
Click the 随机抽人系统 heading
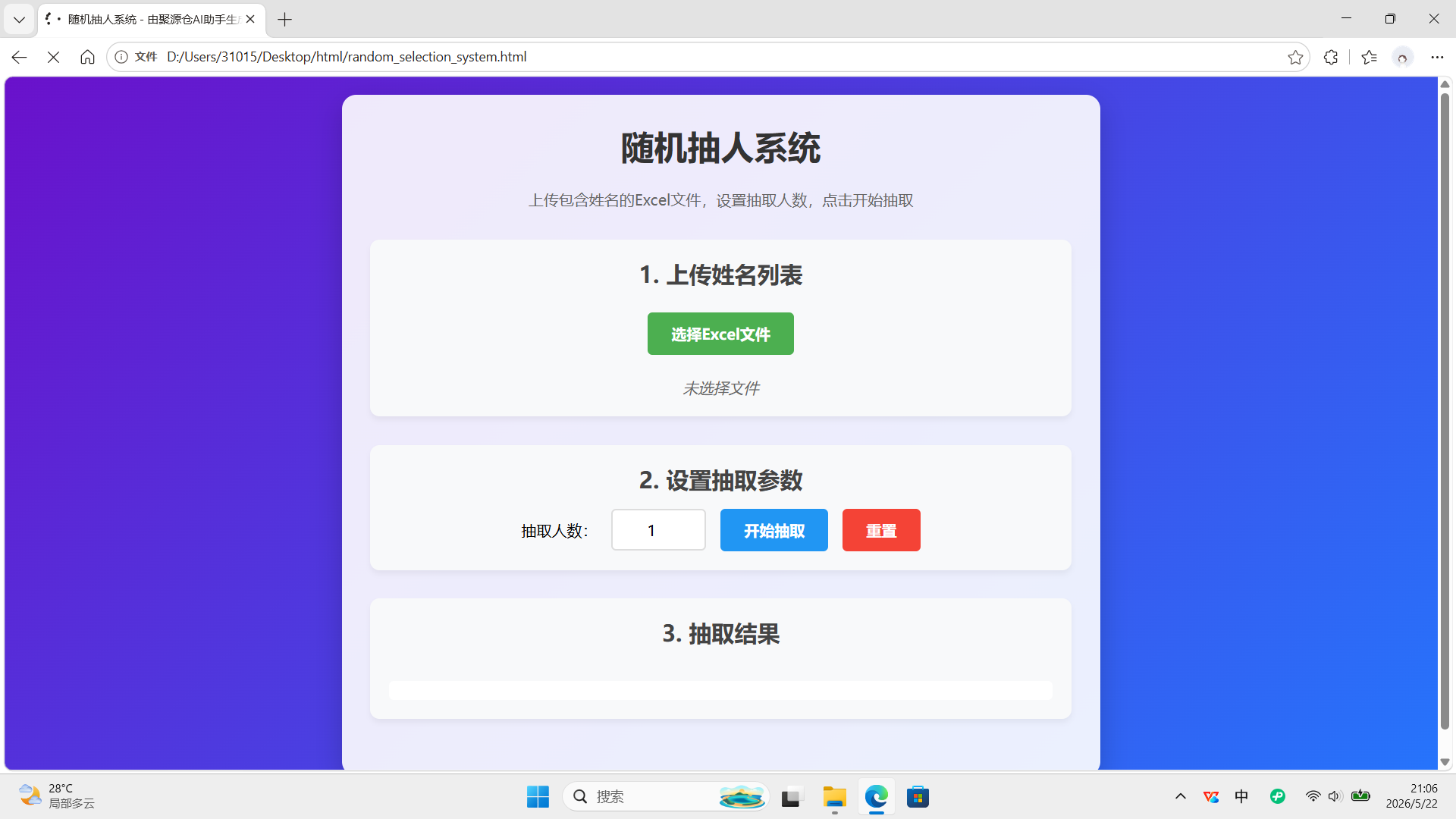click(720, 148)
